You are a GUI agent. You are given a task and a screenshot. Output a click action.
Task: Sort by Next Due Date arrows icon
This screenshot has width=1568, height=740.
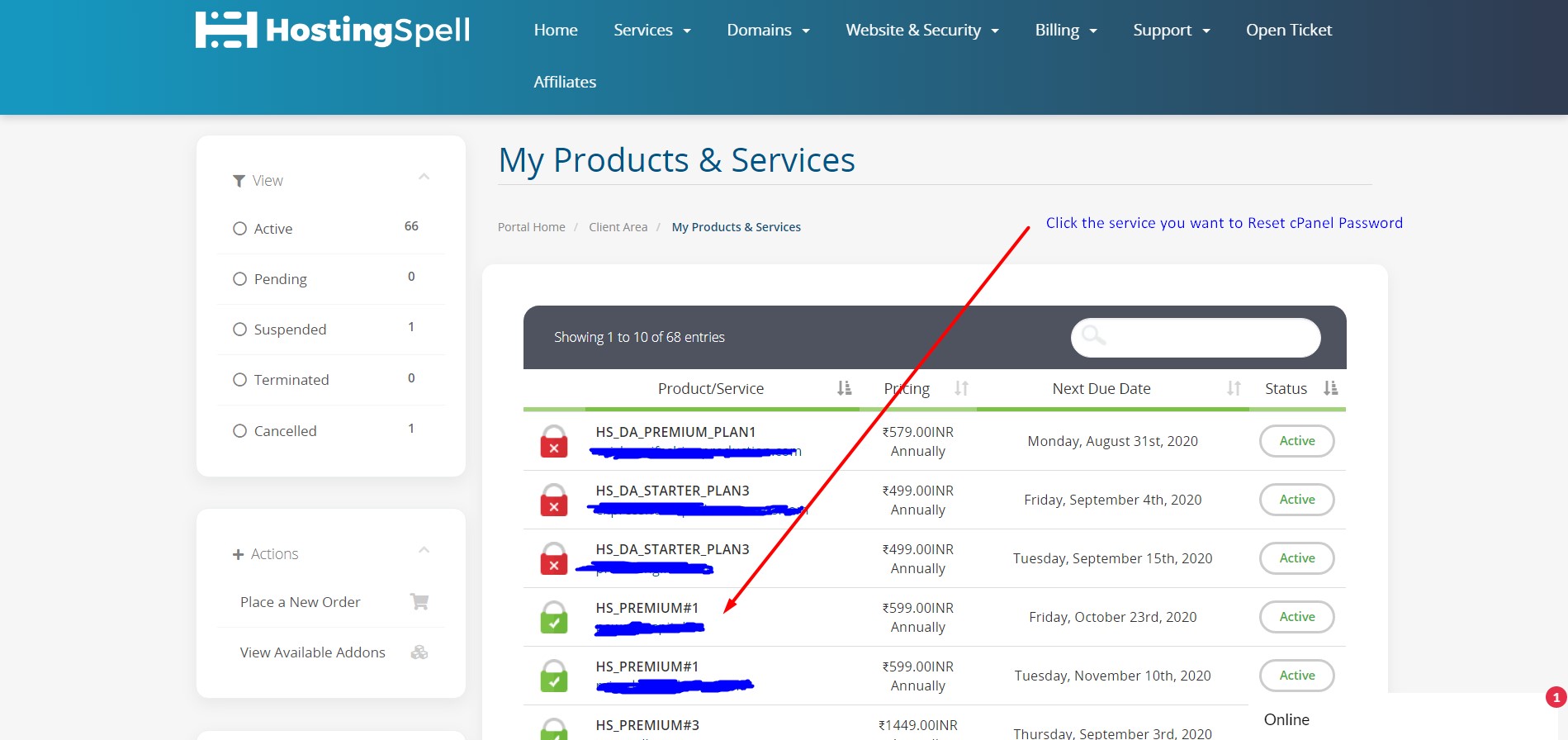(x=1234, y=388)
